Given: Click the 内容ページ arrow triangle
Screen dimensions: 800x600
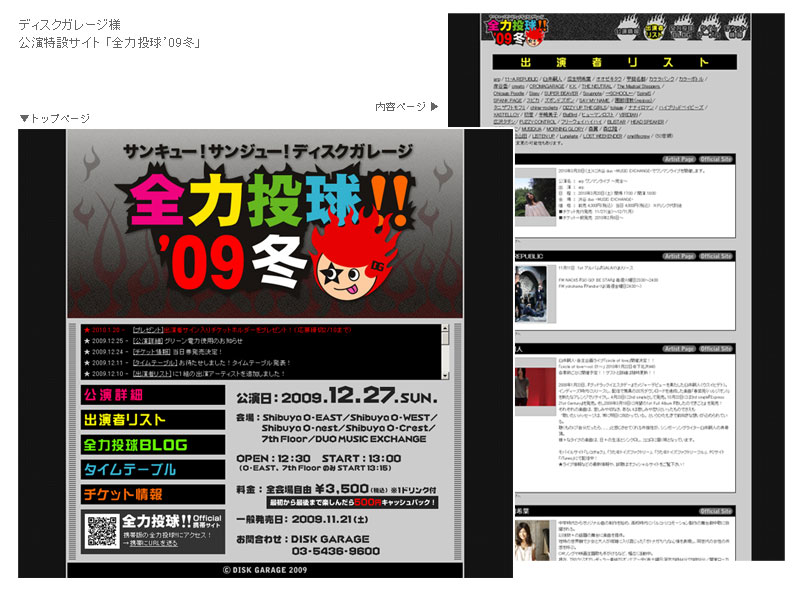Looking at the screenshot, I should pos(434,106).
